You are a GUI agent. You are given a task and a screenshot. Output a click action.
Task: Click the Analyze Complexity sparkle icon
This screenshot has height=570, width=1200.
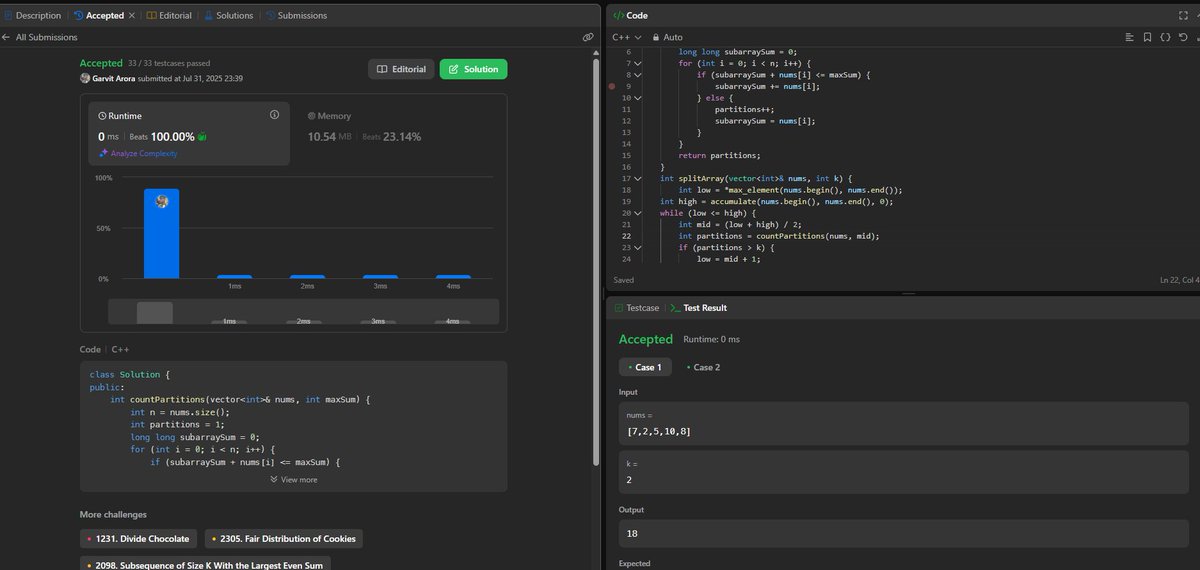(x=103, y=153)
